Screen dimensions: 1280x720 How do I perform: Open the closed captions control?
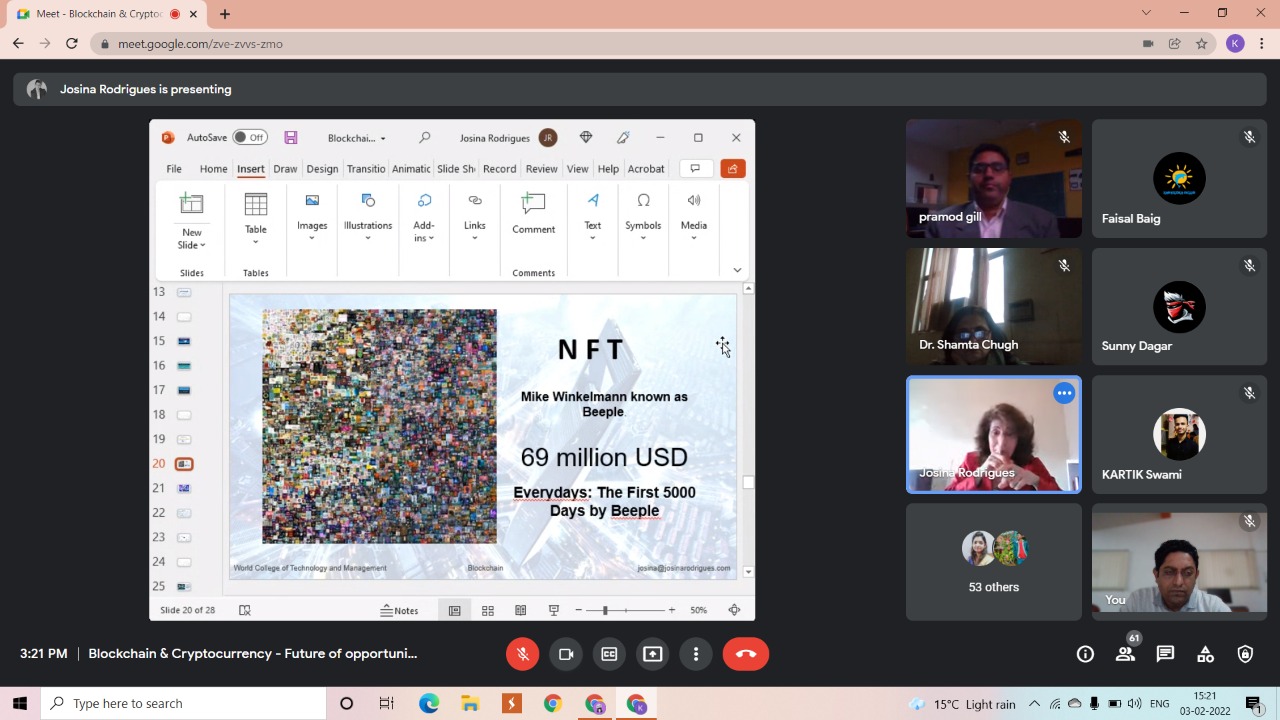[609, 654]
